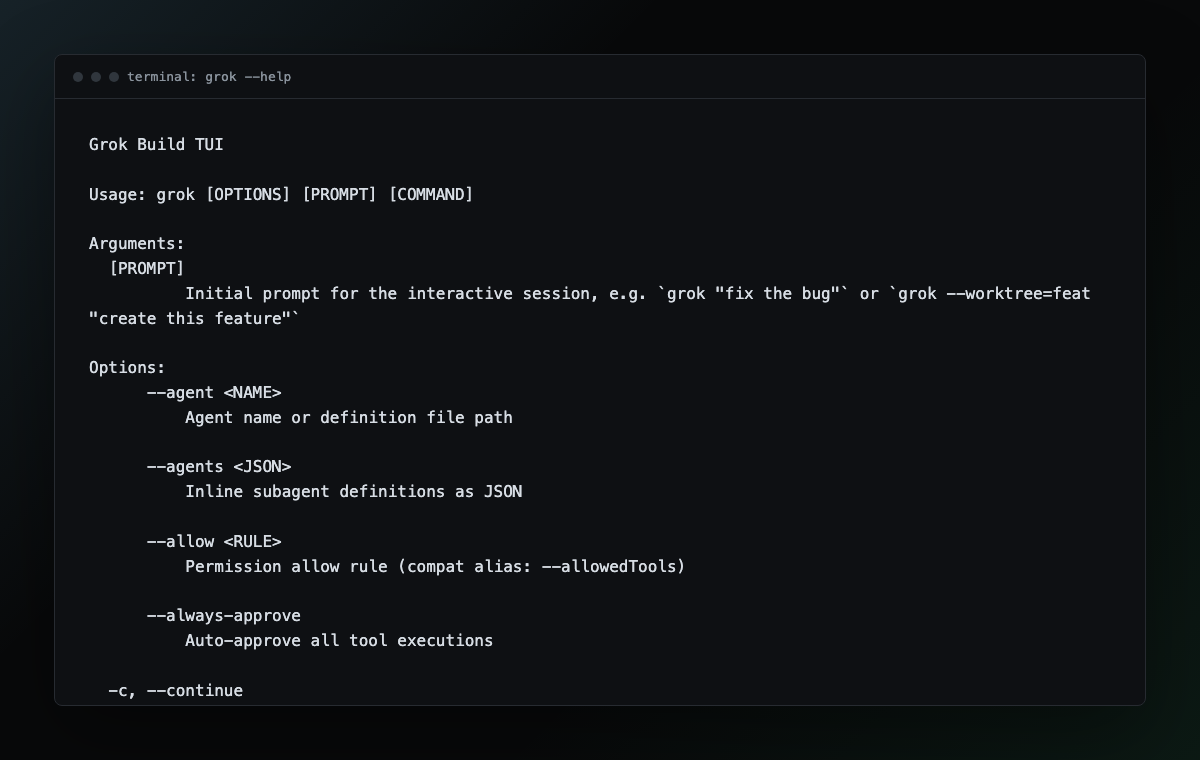Click the "-c, --continue" option
Viewport: 1200px width, 760px height.
click(176, 690)
